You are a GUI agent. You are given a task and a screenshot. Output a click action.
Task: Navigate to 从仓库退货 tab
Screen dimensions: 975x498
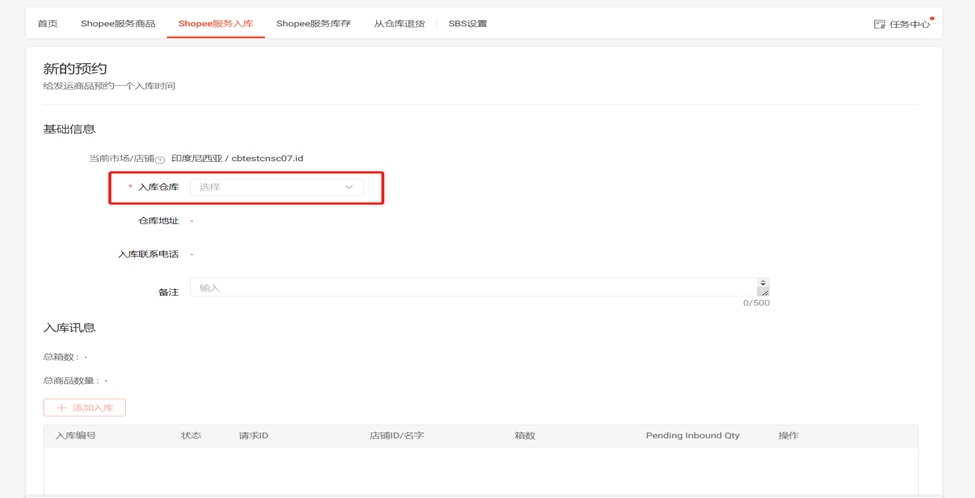[399, 24]
